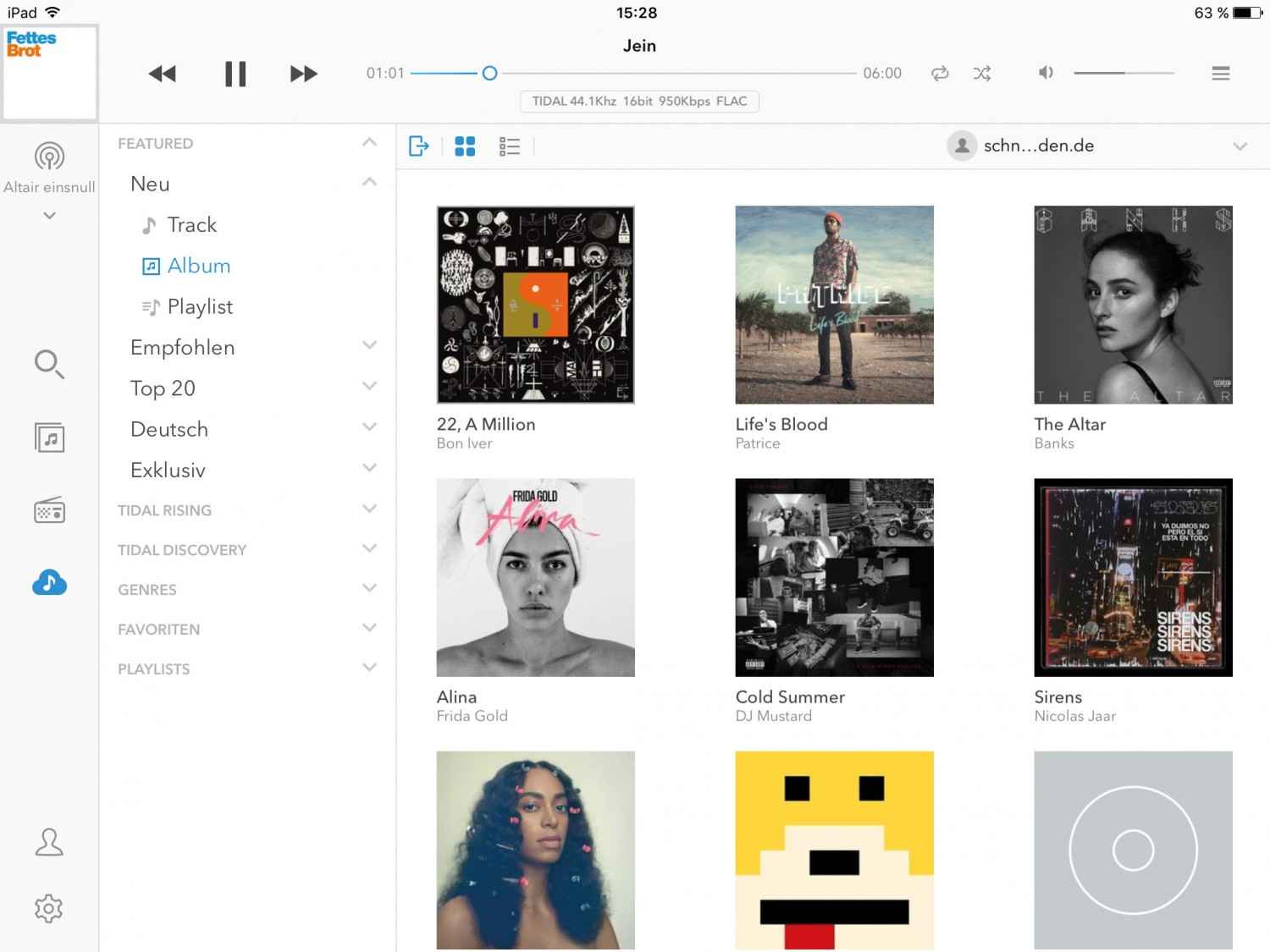Select the cloud music streaming icon
This screenshot has width=1270, height=952.
[49, 582]
